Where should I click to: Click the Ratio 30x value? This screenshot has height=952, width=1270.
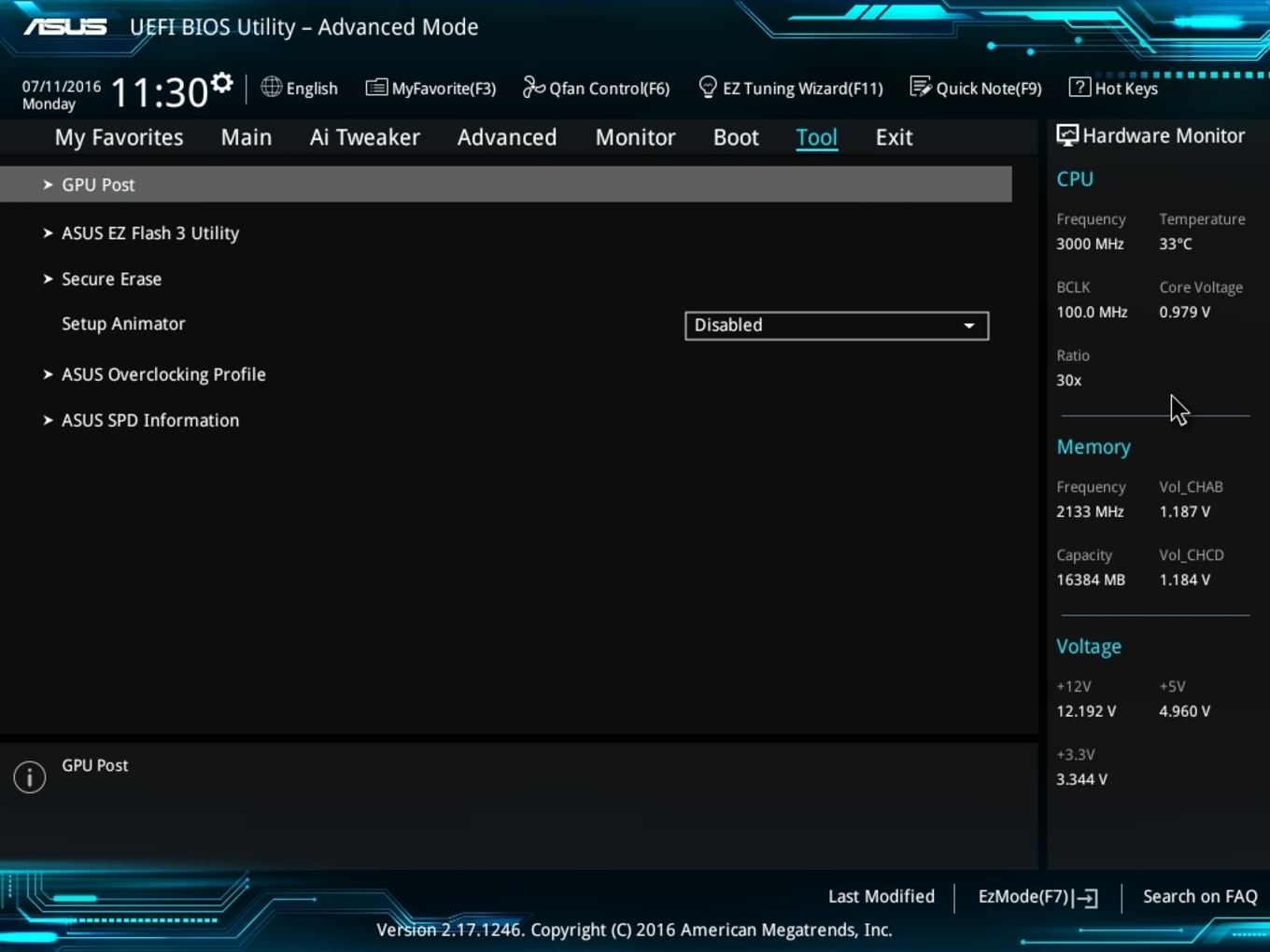click(x=1069, y=380)
